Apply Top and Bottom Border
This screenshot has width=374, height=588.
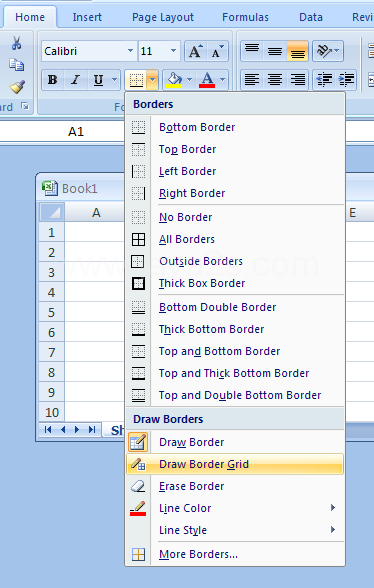point(235,351)
